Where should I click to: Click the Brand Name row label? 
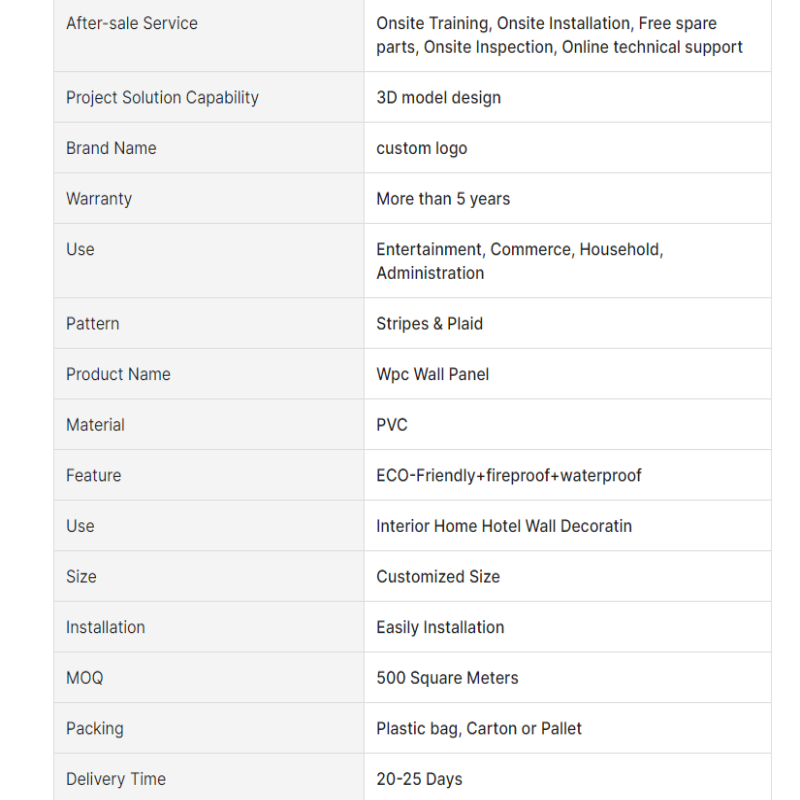point(111,148)
